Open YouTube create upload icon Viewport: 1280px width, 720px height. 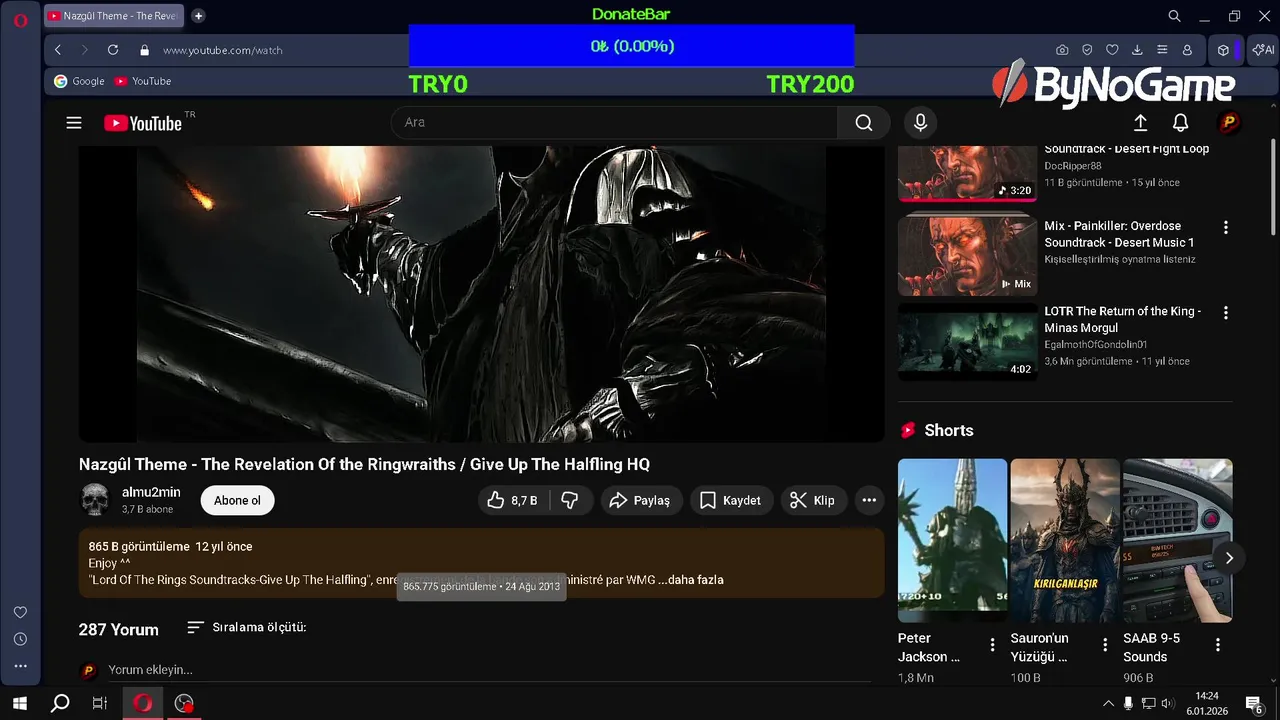tap(1140, 123)
